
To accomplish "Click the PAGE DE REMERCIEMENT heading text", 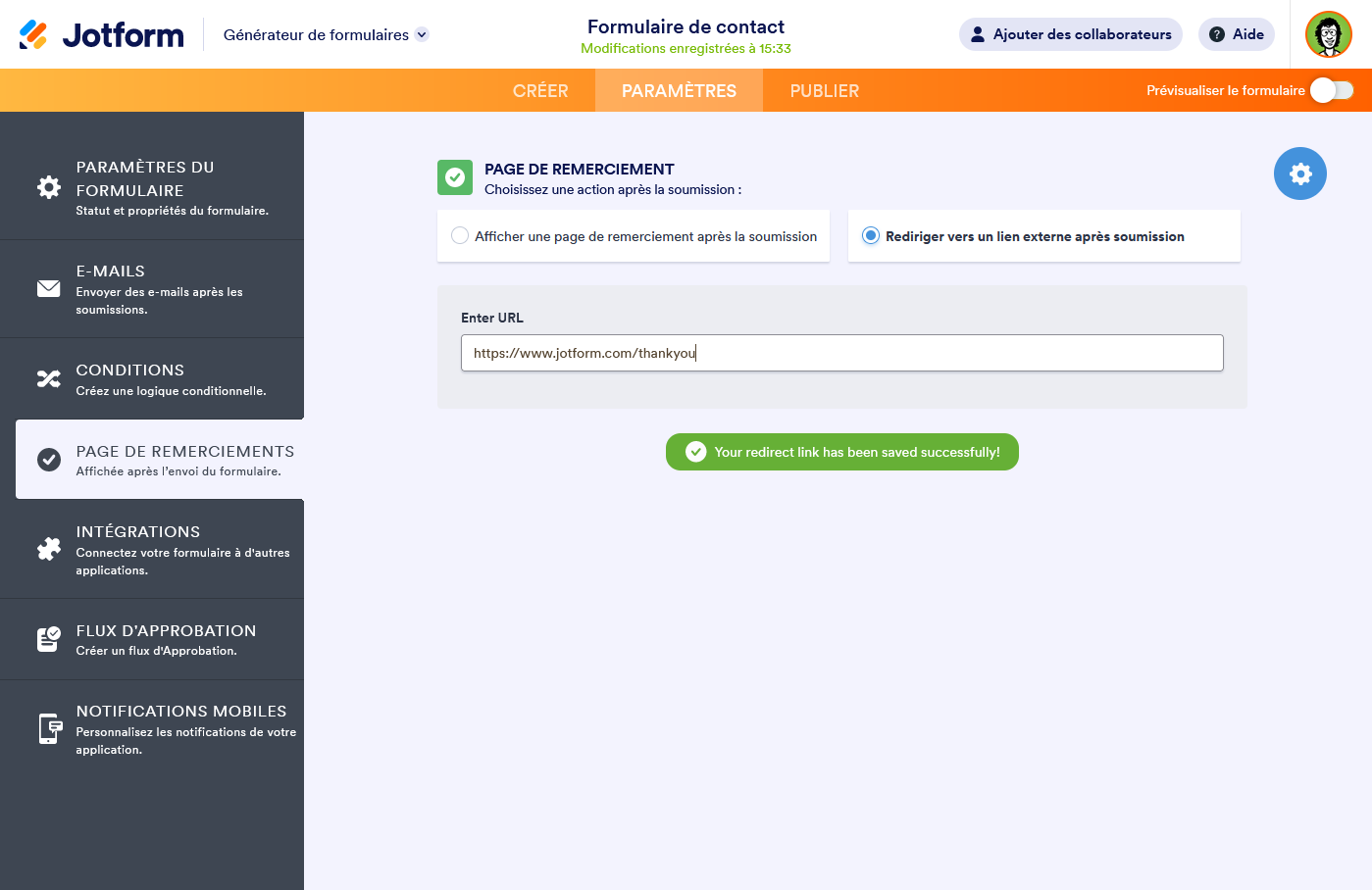I will pos(580,169).
